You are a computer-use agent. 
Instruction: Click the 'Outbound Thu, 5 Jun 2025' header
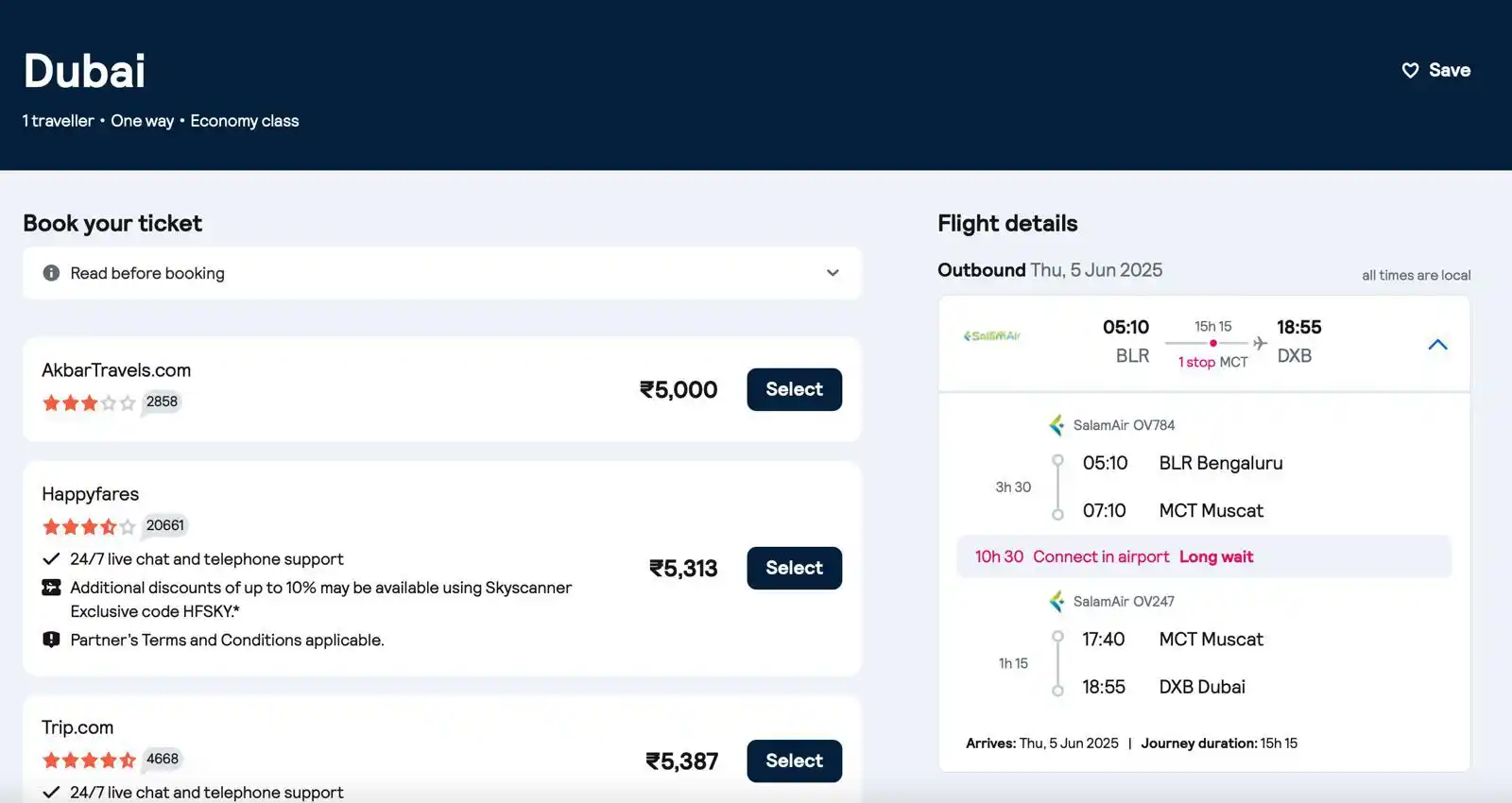tap(1050, 270)
